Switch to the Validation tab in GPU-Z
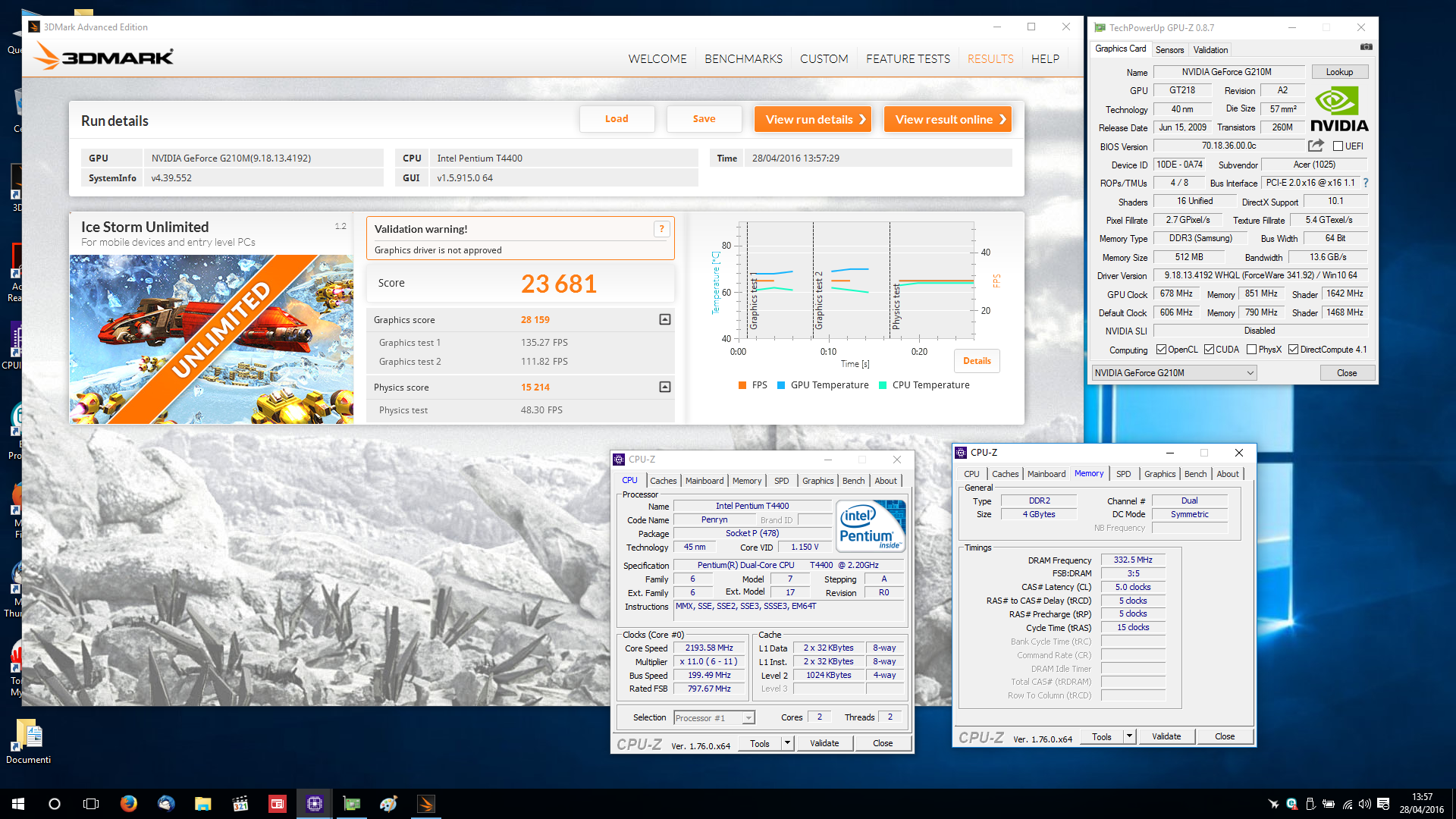Viewport: 1456px width, 819px height. pyautogui.click(x=1210, y=50)
